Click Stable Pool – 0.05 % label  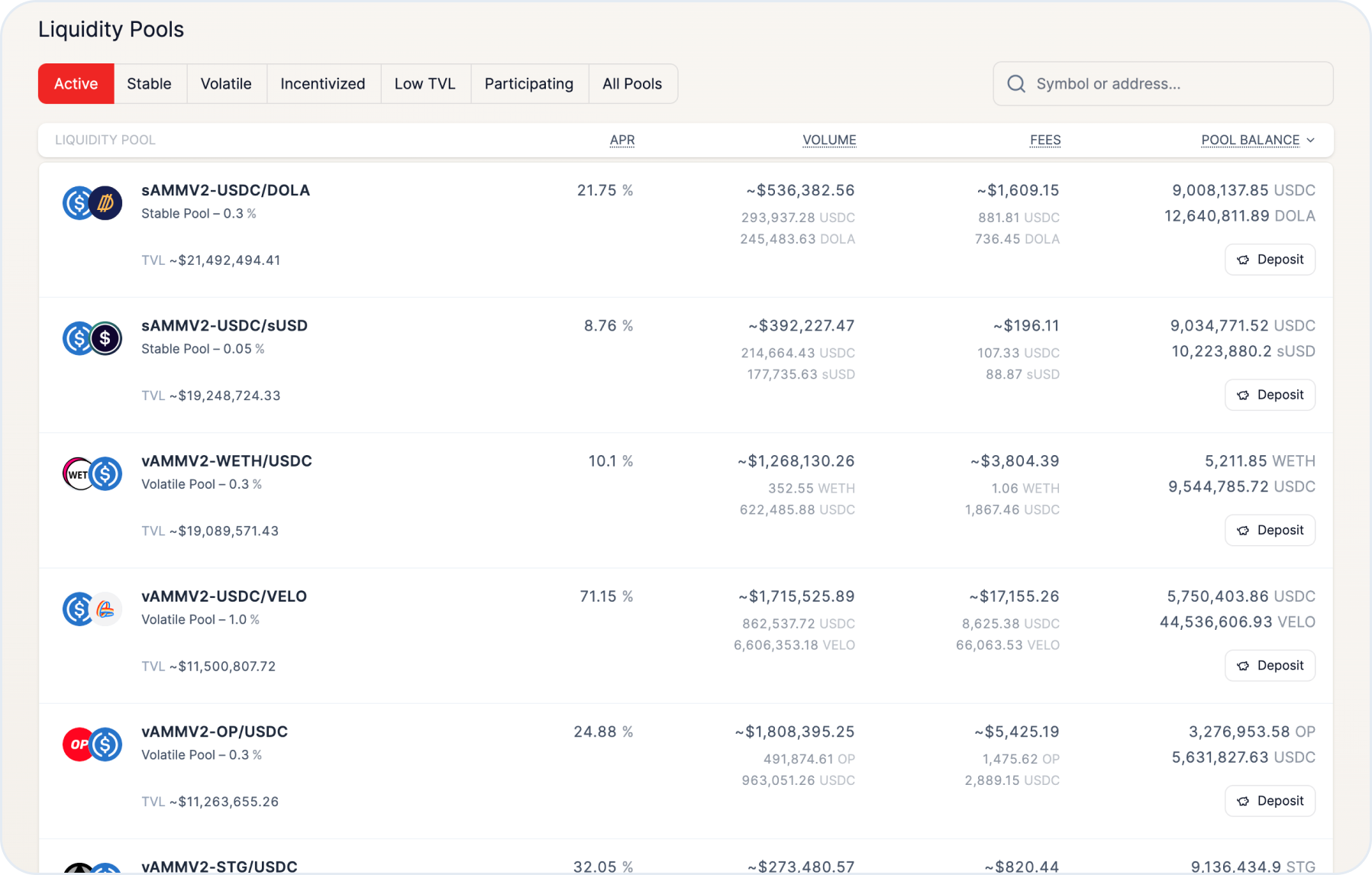point(203,349)
